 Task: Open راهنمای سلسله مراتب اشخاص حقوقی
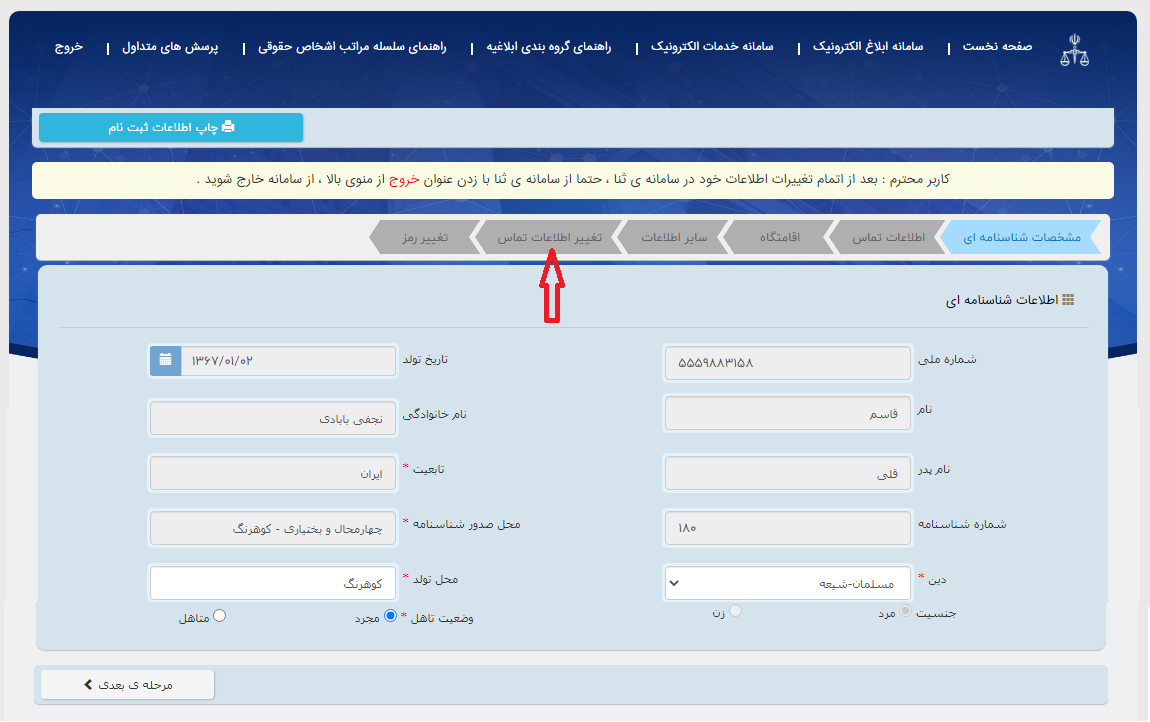coord(352,46)
